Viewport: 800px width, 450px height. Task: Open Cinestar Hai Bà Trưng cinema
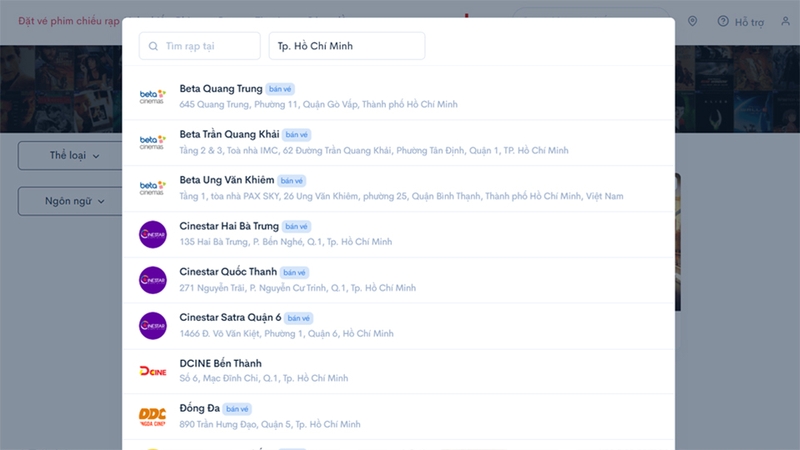(229, 226)
